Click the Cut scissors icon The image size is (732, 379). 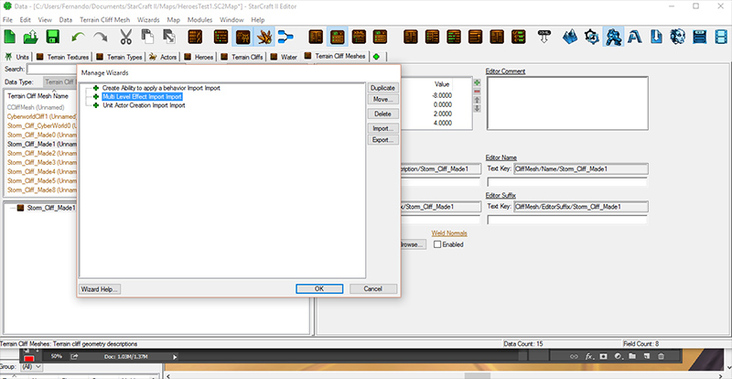click(126, 37)
